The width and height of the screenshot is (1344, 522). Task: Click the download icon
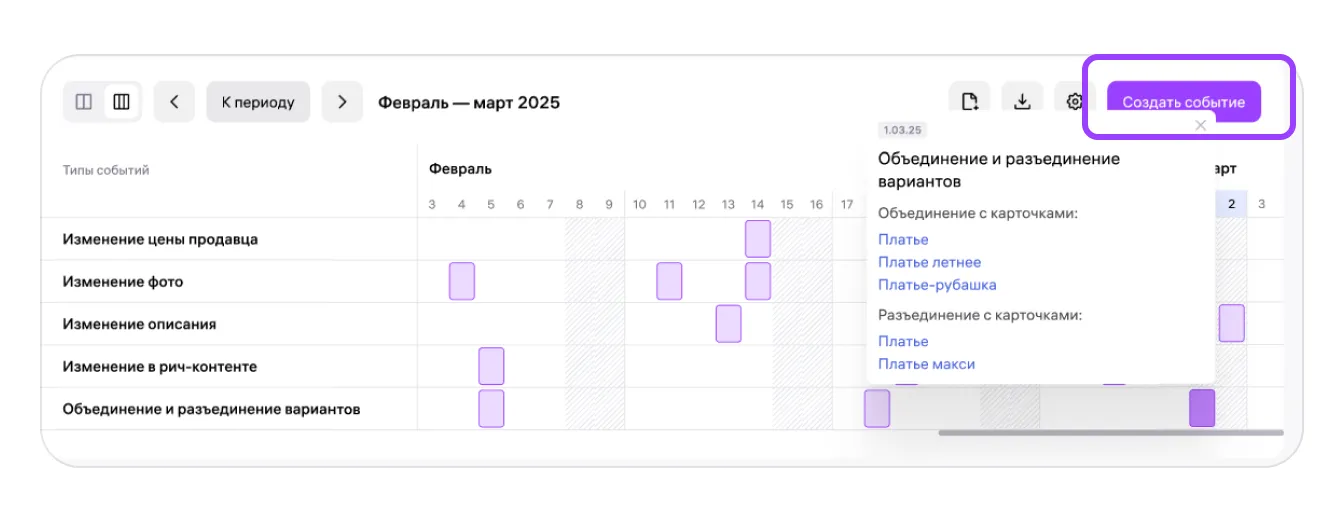click(x=1022, y=102)
